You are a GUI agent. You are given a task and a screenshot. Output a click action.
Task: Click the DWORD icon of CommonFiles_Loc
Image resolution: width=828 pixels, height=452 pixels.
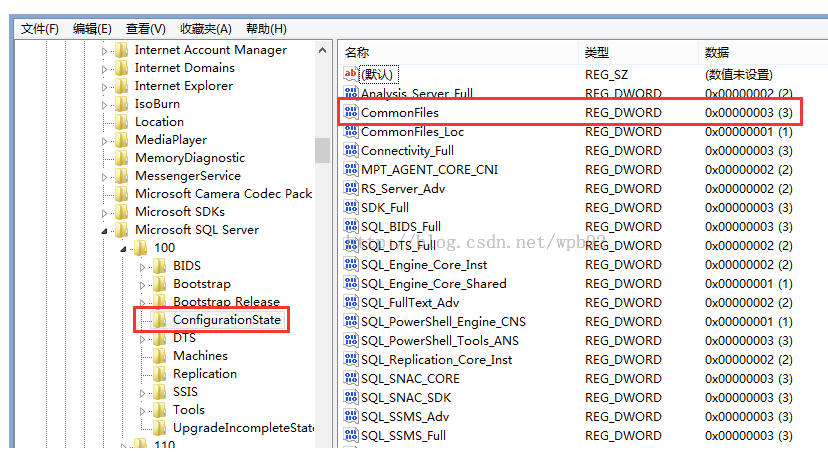pos(351,130)
